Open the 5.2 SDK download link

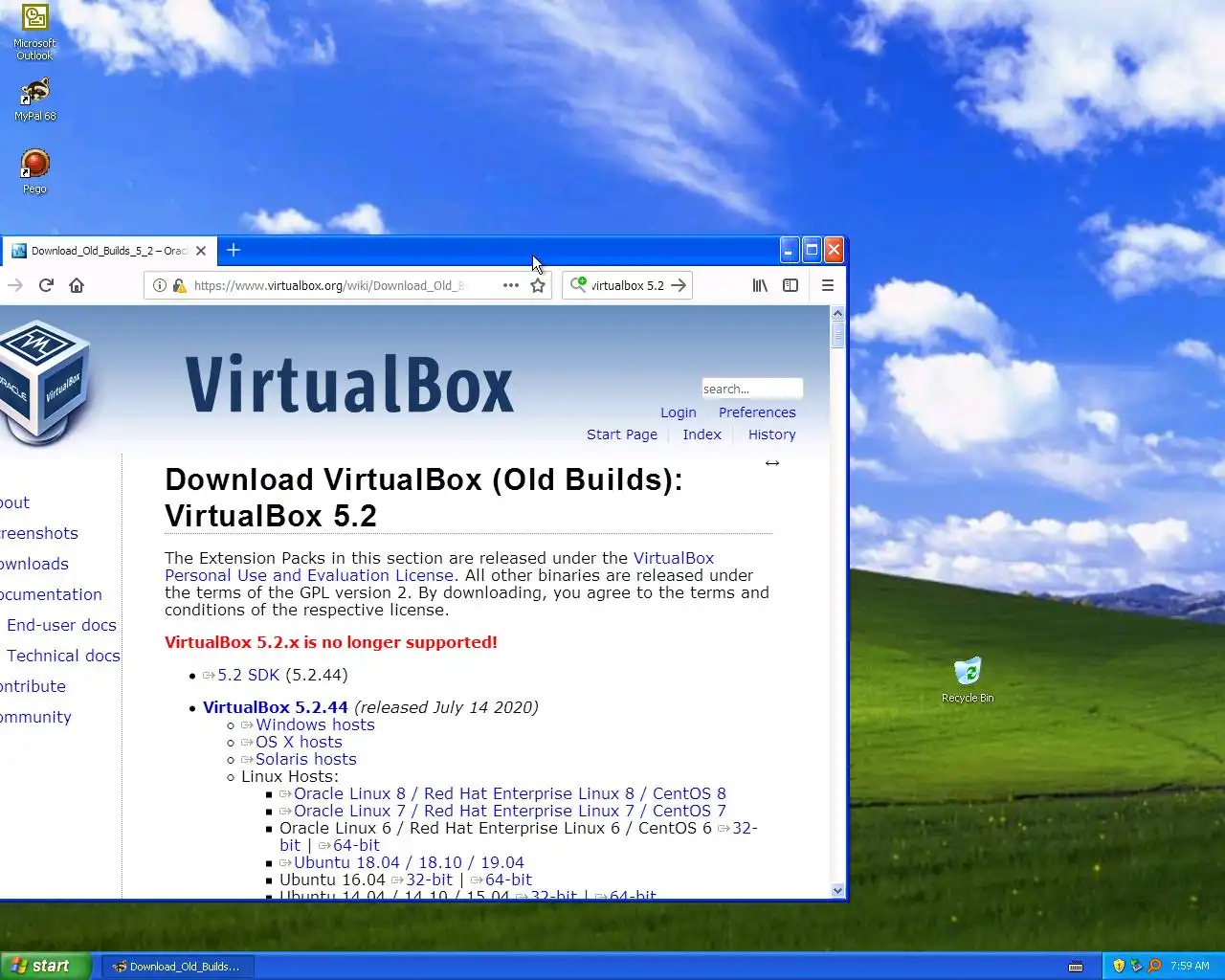(x=248, y=675)
